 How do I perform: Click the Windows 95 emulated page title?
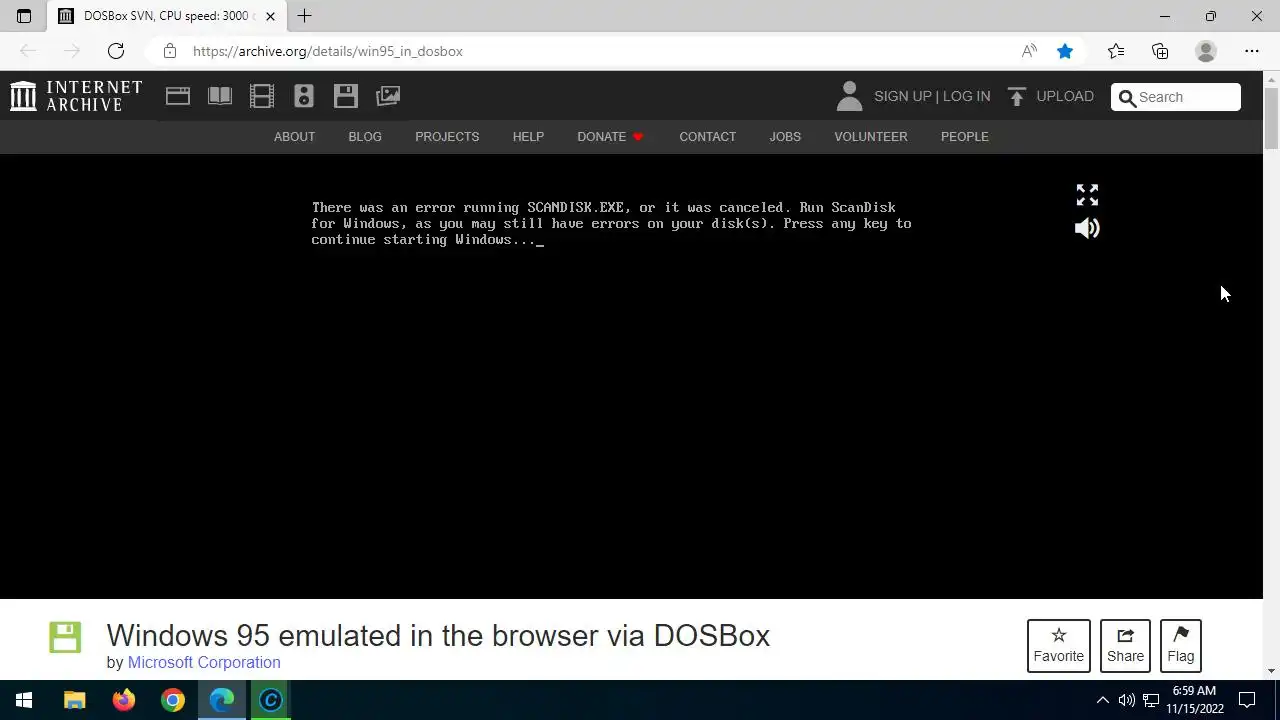438,635
